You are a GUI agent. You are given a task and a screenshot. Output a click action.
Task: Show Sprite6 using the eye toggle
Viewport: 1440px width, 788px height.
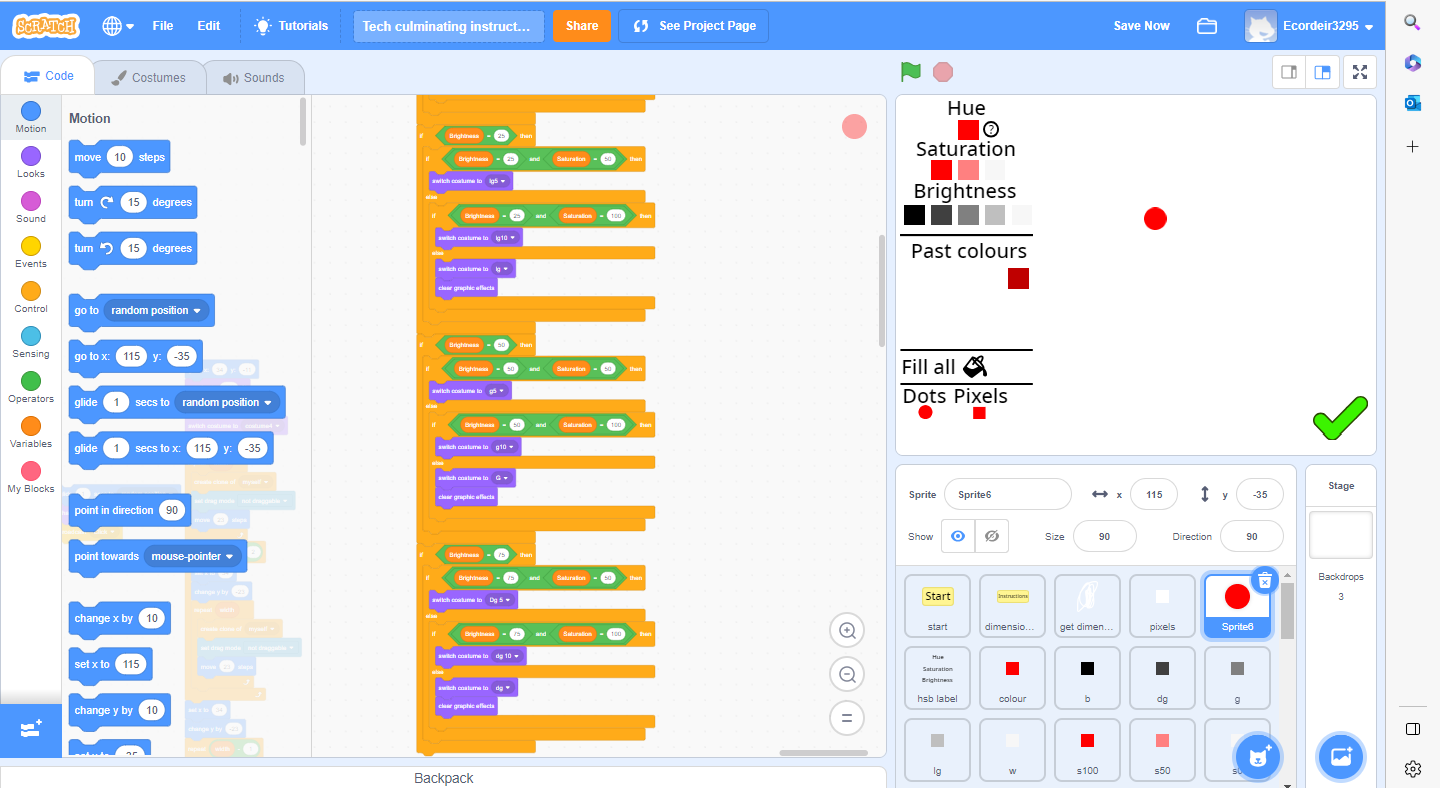point(957,536)
